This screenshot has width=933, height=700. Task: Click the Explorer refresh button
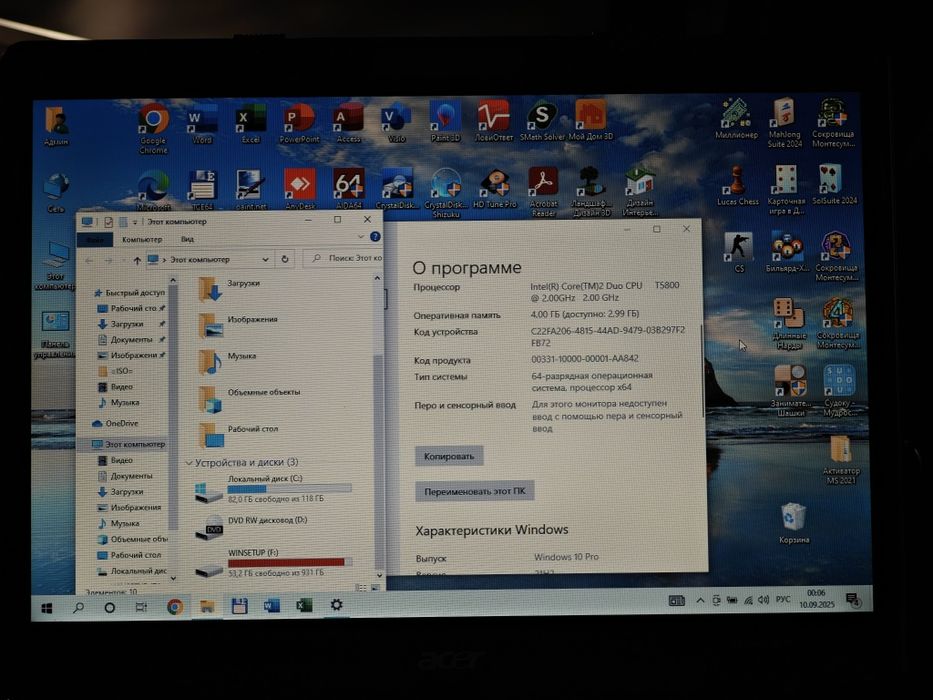pyautogui.click(x=285, y=259)
